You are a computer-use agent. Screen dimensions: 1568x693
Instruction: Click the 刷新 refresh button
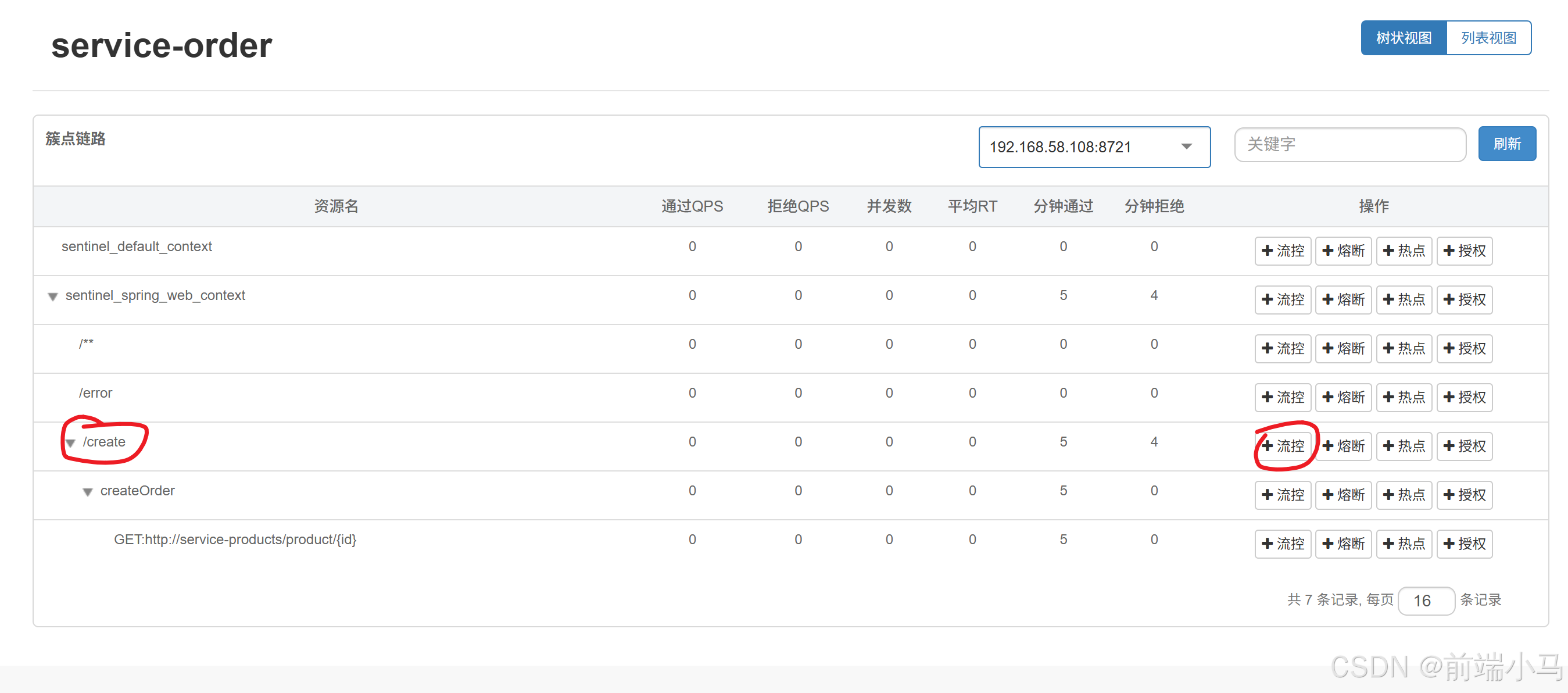click(1506, 144)
